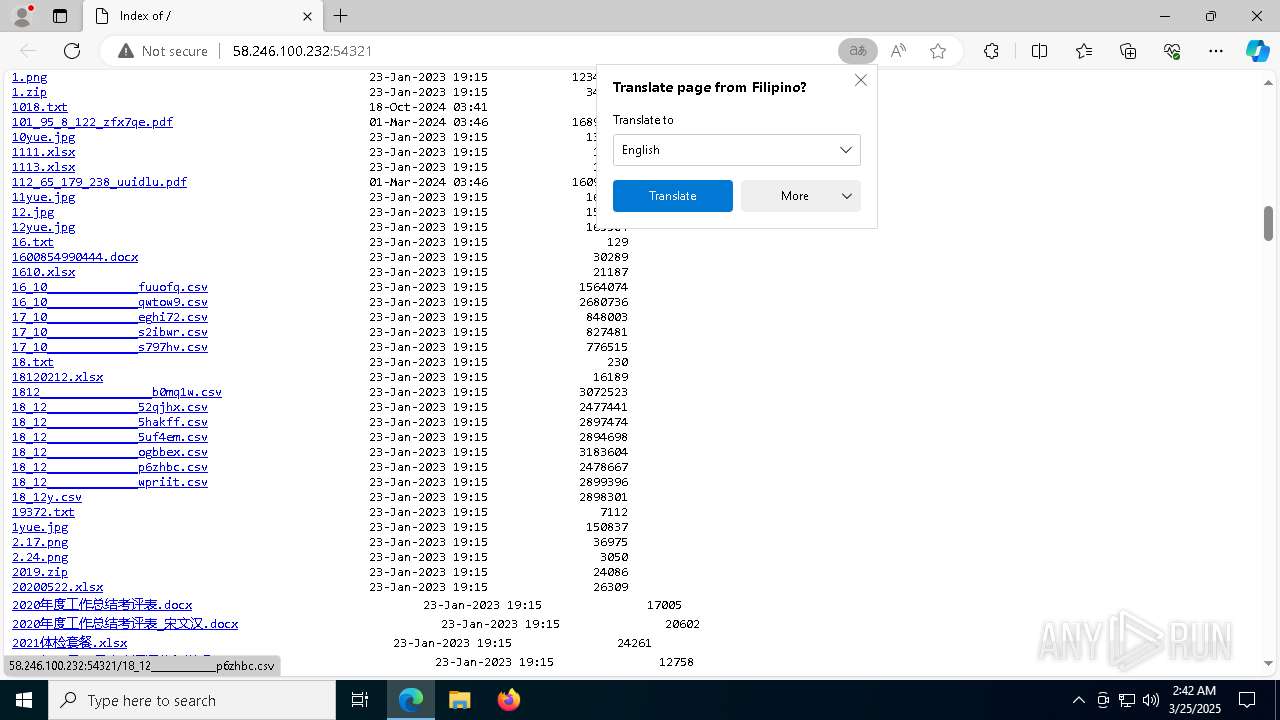View the Not secure site info
The height and width of the screenshot is (720, 1280).
[162, 51]
